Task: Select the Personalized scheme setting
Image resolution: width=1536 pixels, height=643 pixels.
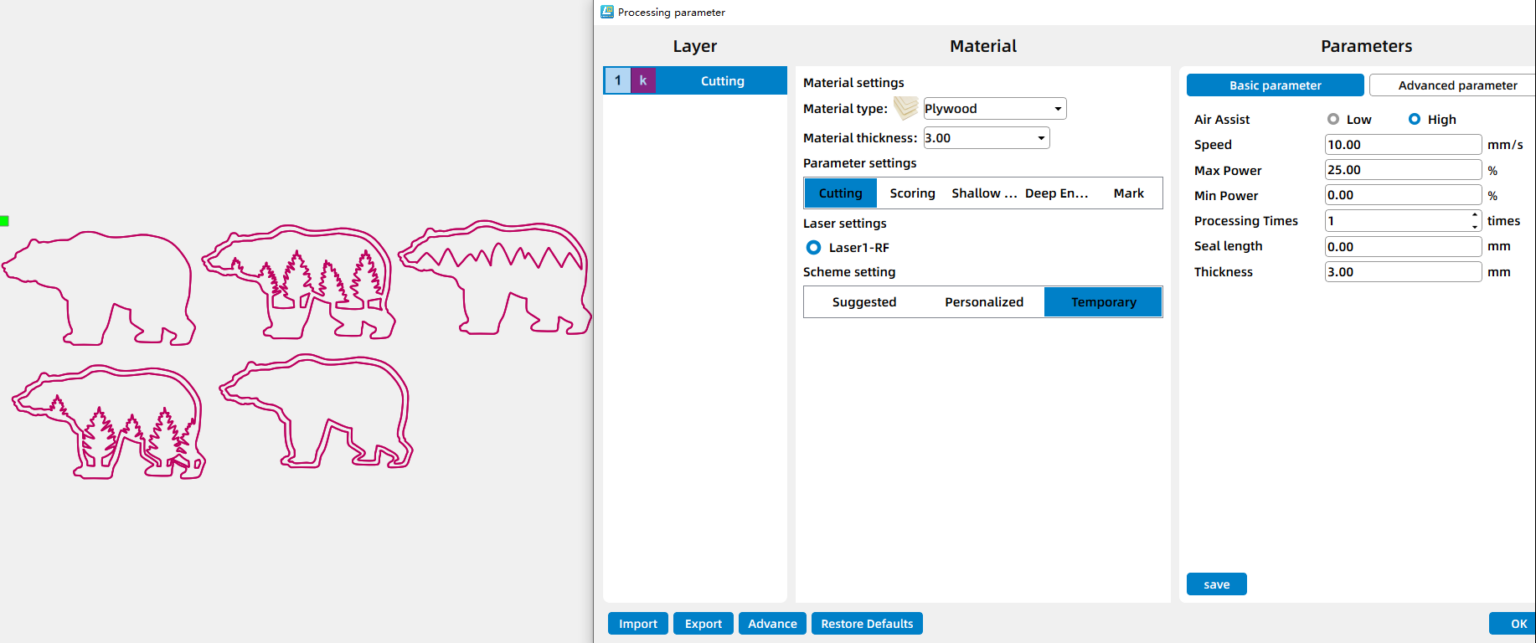Action: pyautogui.click(x=984, y=302)
